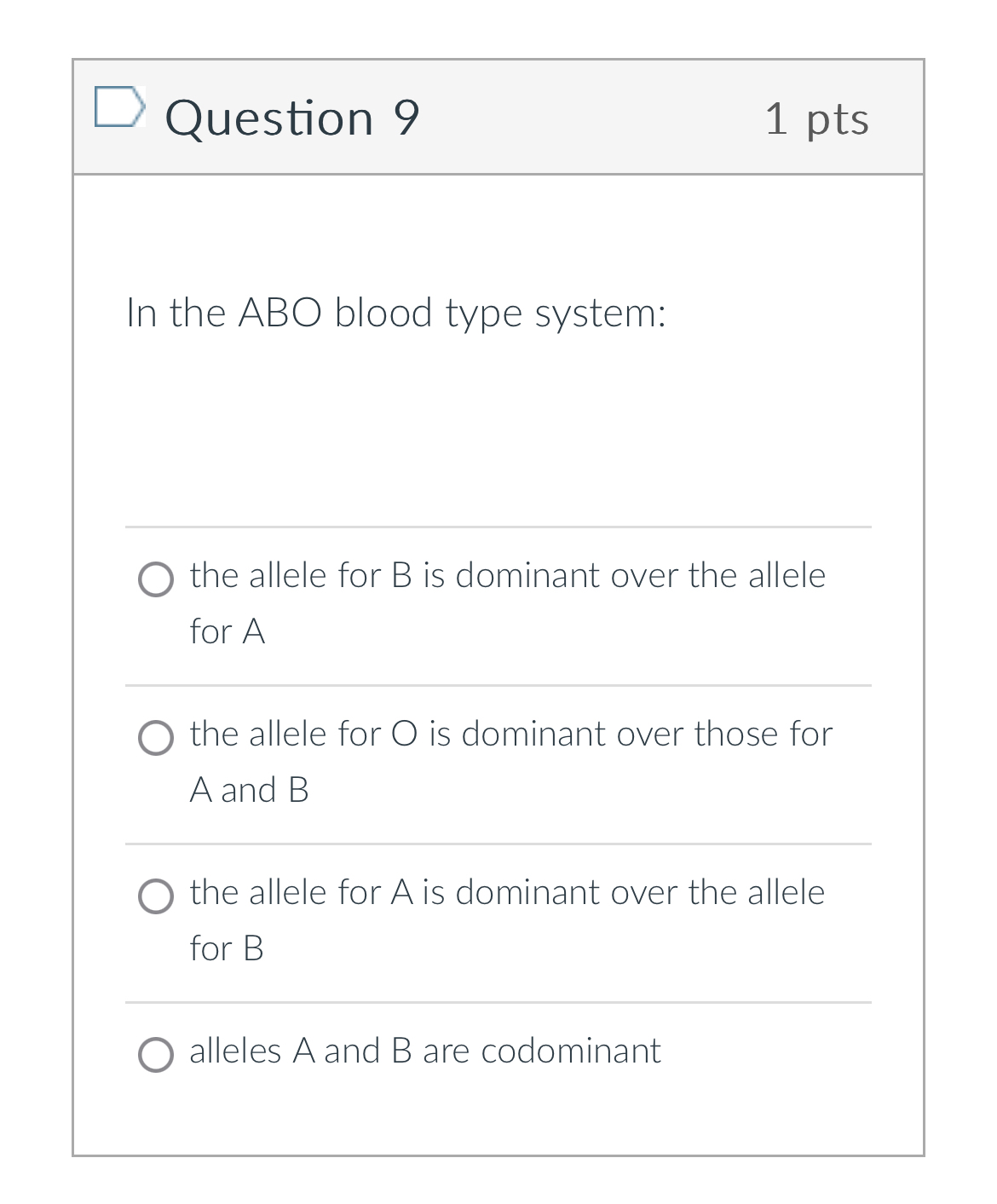
Task: Click the Question 9 header label
Action: [291, 117]
